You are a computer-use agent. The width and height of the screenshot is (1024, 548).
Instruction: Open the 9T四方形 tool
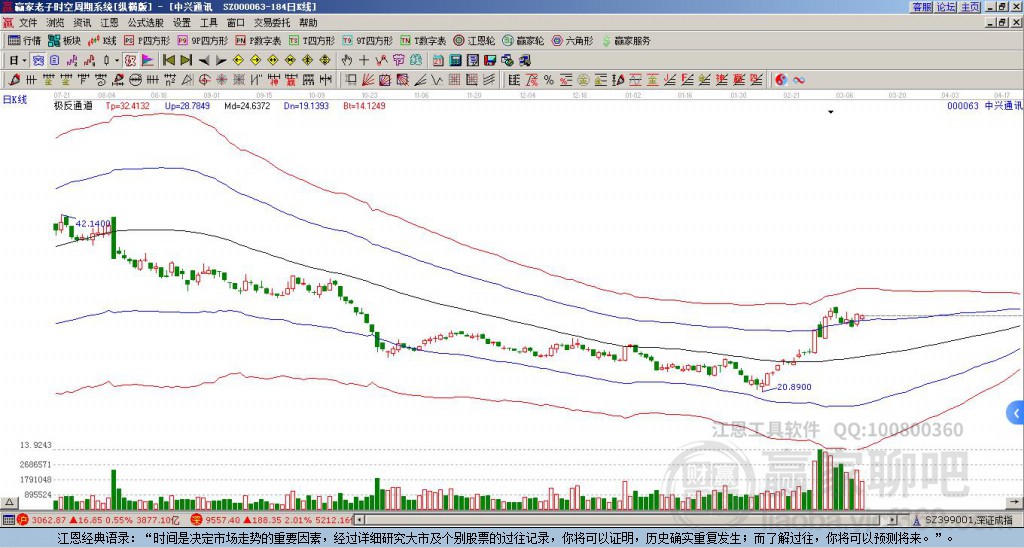367,40
